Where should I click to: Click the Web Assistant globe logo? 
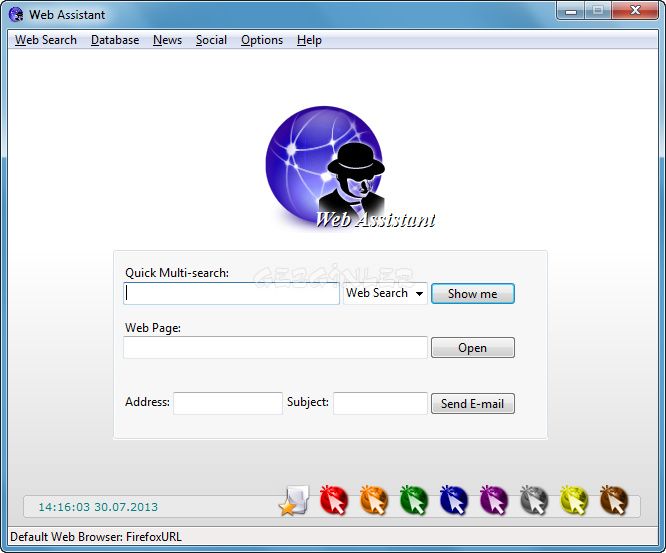click(349, 168)
